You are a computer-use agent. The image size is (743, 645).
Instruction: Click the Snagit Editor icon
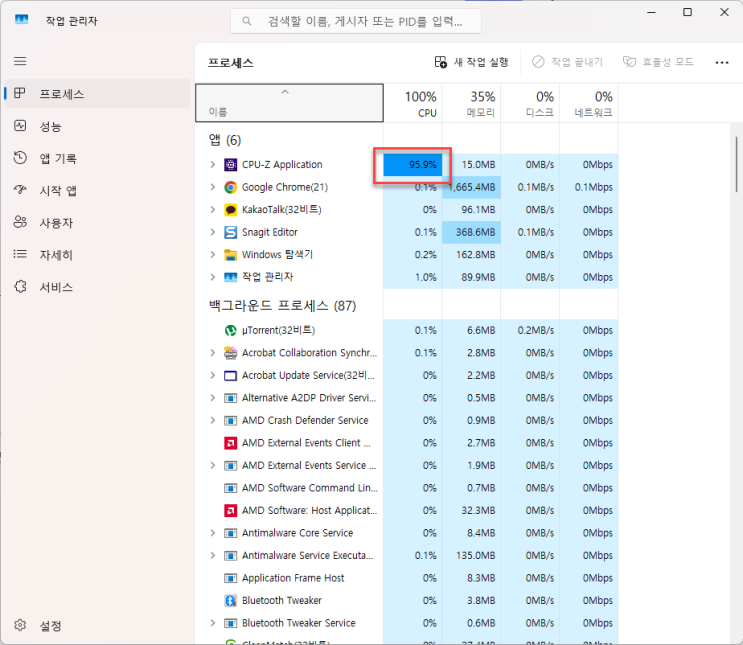coord(230,232)
